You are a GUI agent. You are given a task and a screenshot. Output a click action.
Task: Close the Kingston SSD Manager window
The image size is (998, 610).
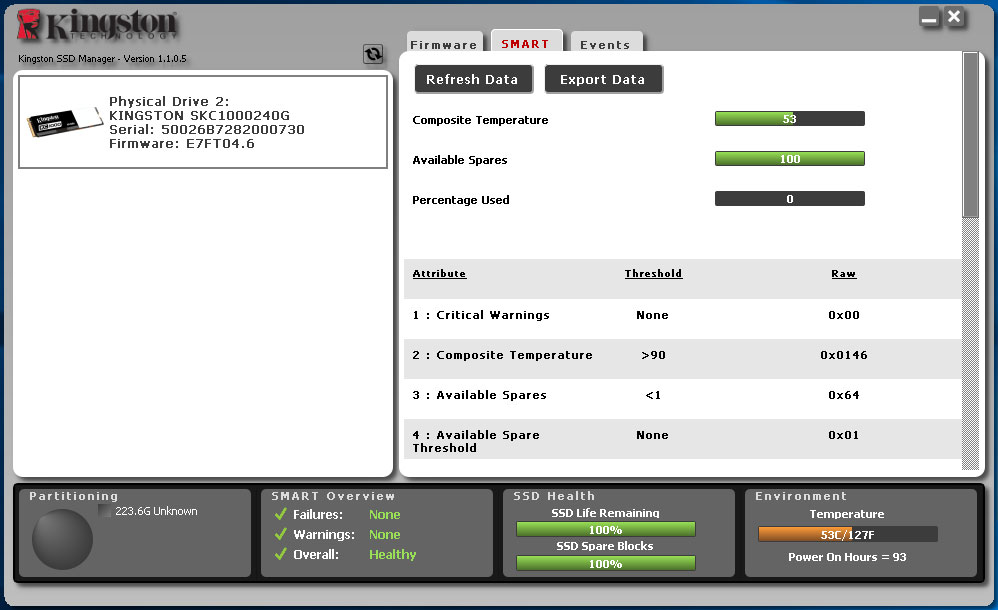(x=954, y=17)
